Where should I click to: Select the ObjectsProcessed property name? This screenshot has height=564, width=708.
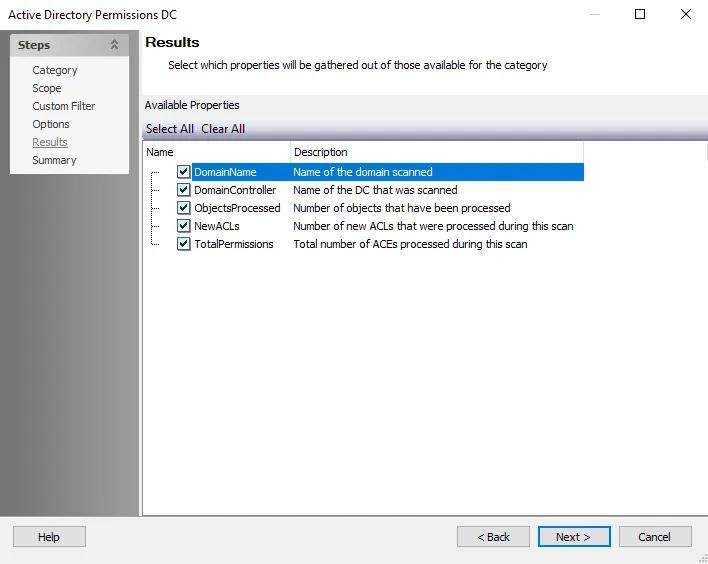[x=237, y=208]
